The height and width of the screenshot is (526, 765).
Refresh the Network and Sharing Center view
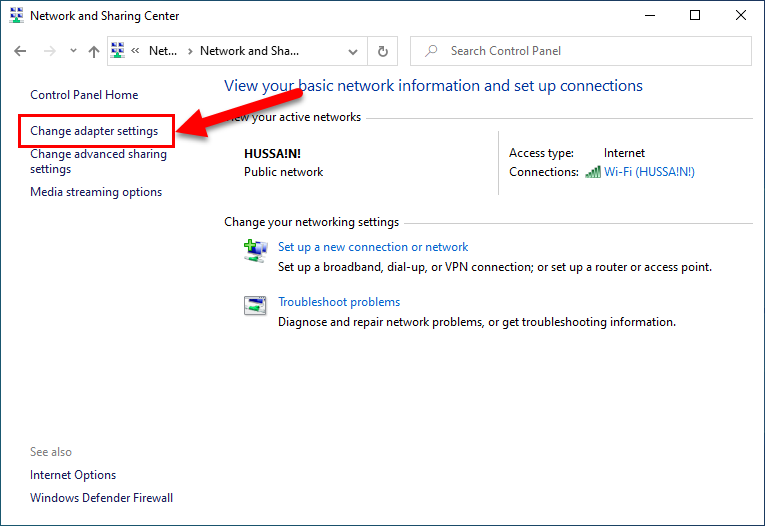click(x=382, y=51)
